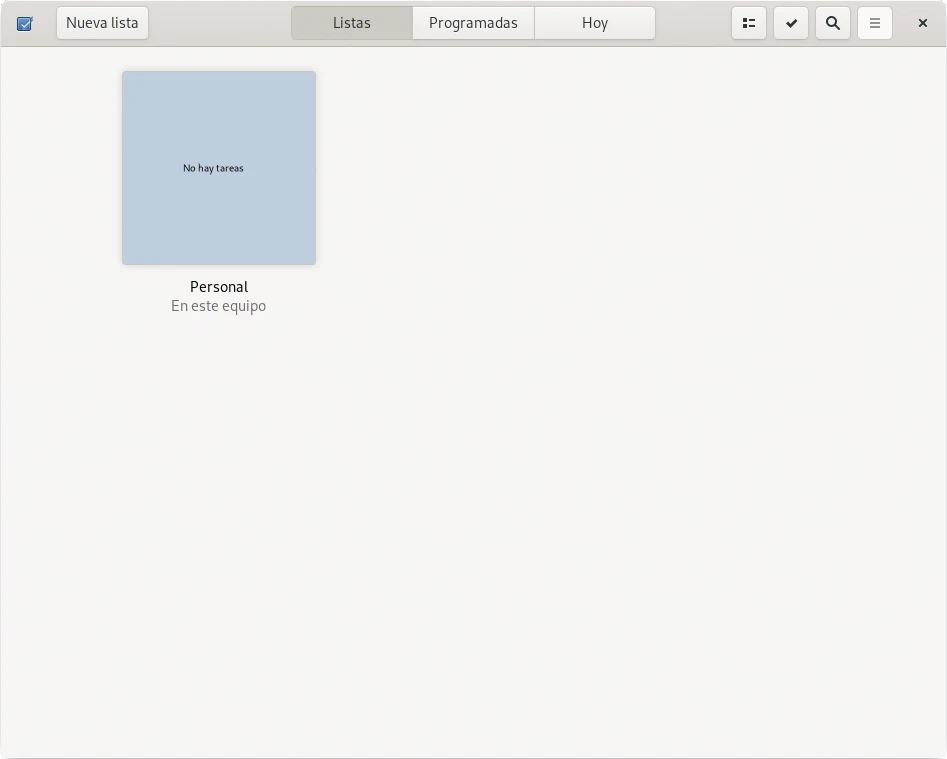Click the 'No hay tareas' text
This screenshot has width=947, height=759.
[x=213, y=168]
